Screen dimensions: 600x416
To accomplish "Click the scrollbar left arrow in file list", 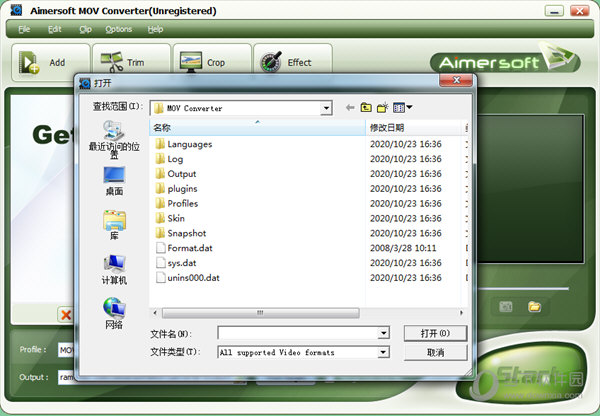I will [x=155, y=313].
